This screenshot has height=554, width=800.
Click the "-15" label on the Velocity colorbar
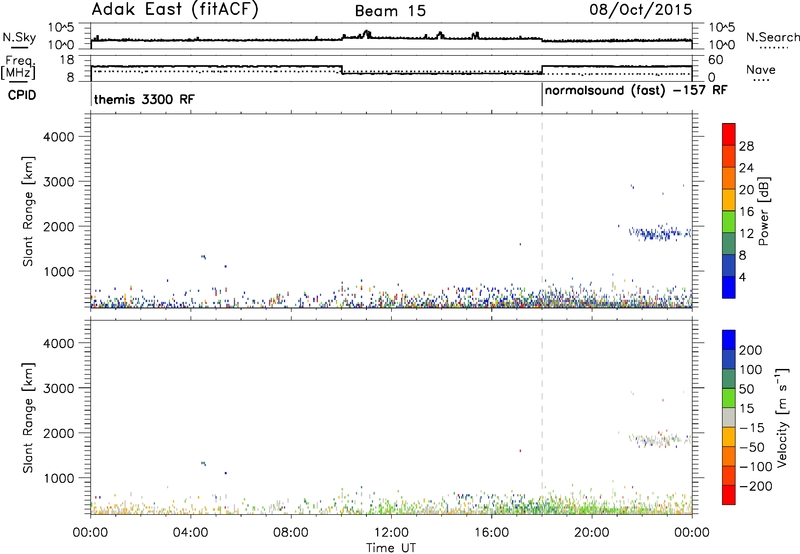[x=752, y=428]
